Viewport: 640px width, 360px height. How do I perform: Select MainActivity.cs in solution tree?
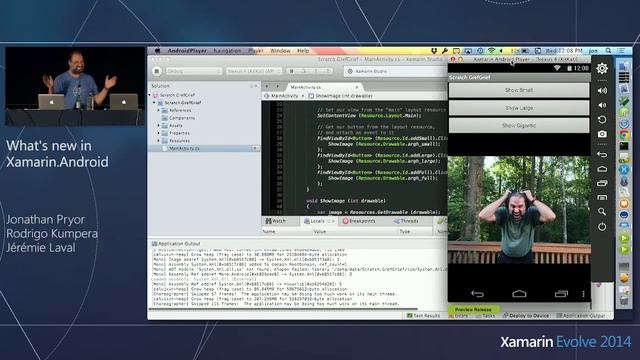point(184,149)
